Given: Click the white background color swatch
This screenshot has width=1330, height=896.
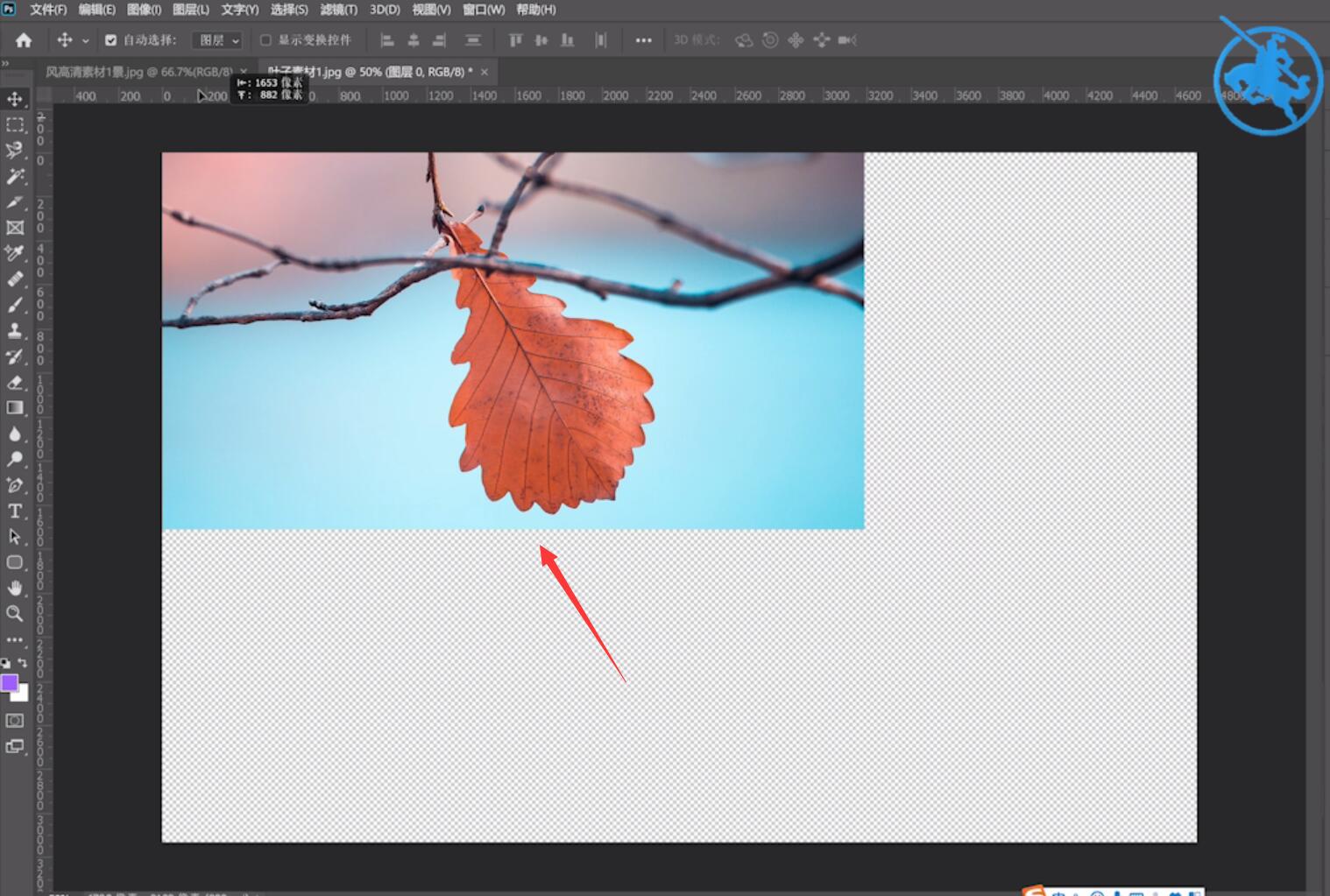Looking at the screenshot, I should coord(22,695).
